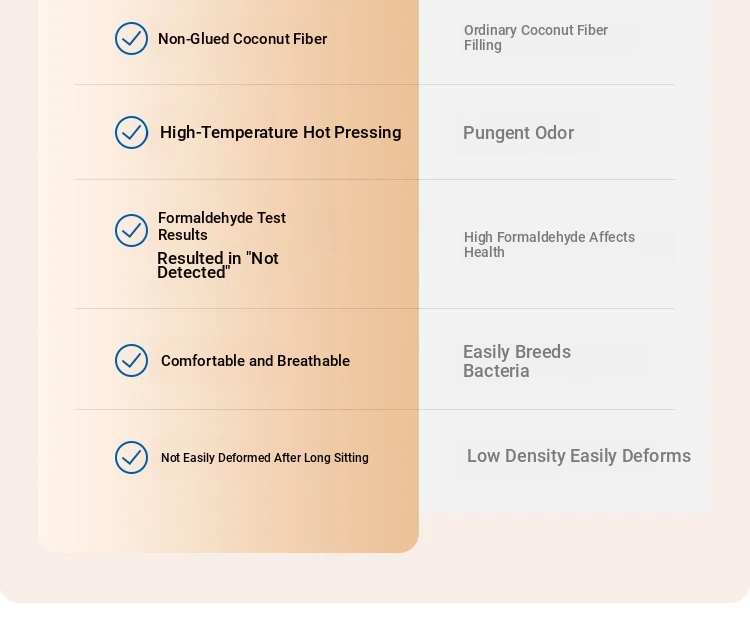Click checkmark icon next to High-Temperature Hot Pressing

point(131,133)
